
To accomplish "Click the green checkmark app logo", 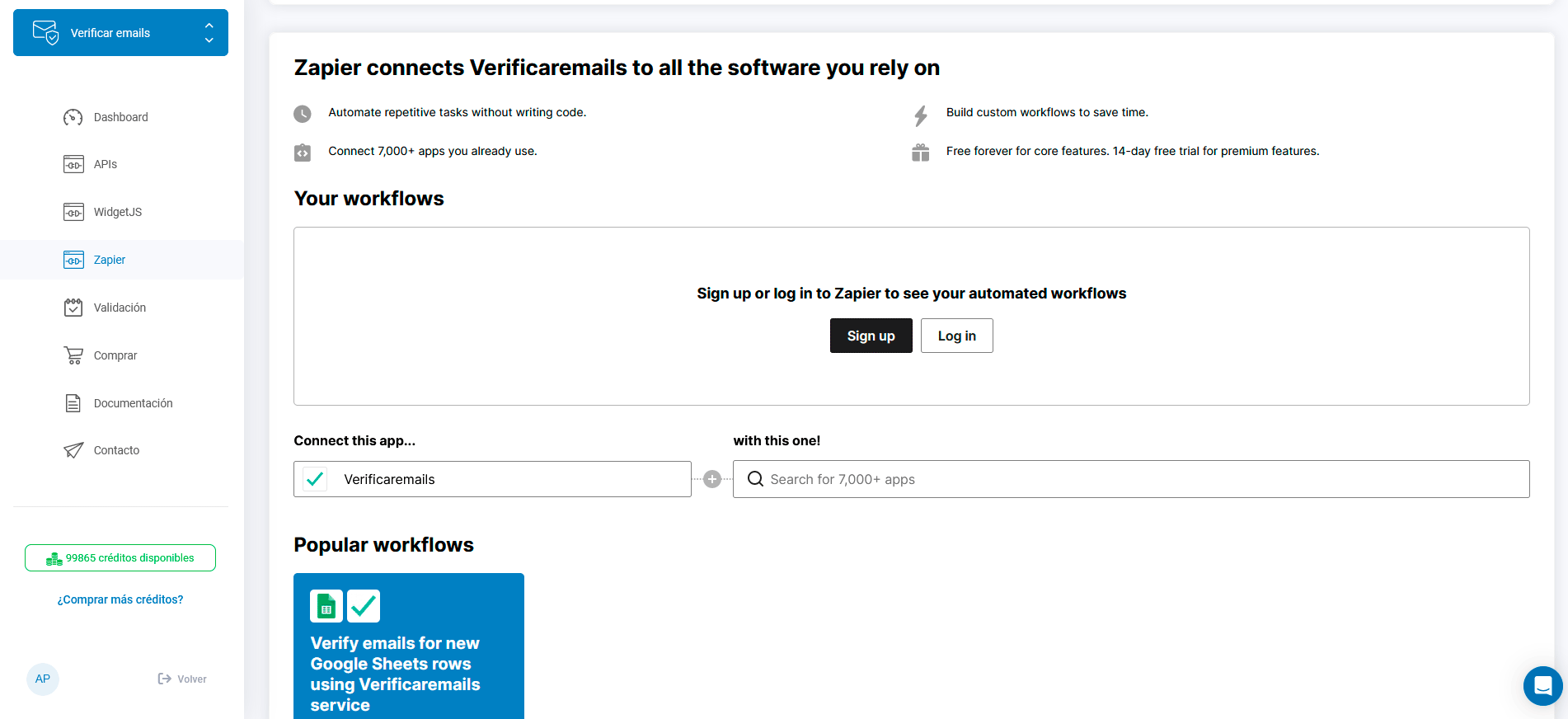I will pos(315,479).
